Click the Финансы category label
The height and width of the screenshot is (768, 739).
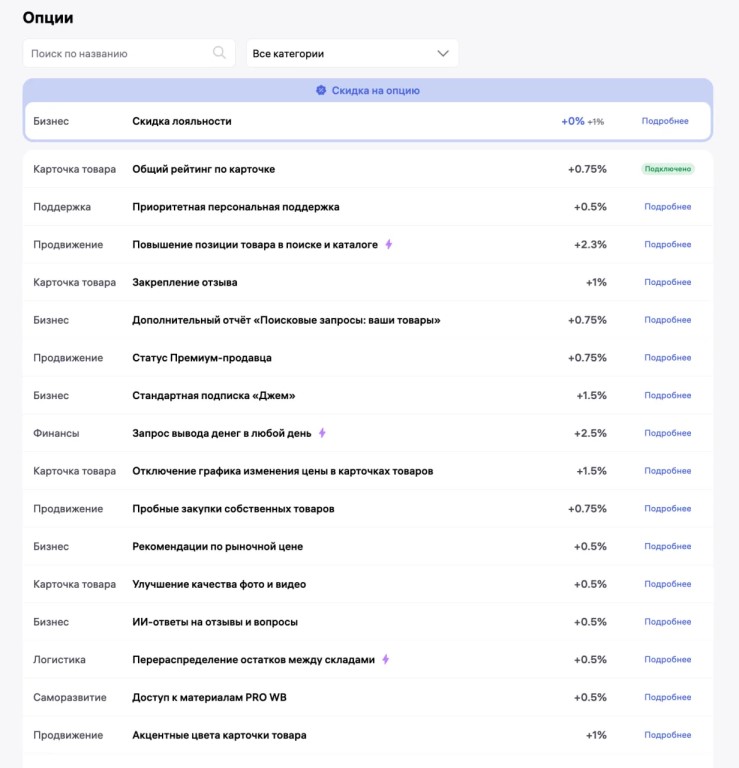click(x=56, y=433)
